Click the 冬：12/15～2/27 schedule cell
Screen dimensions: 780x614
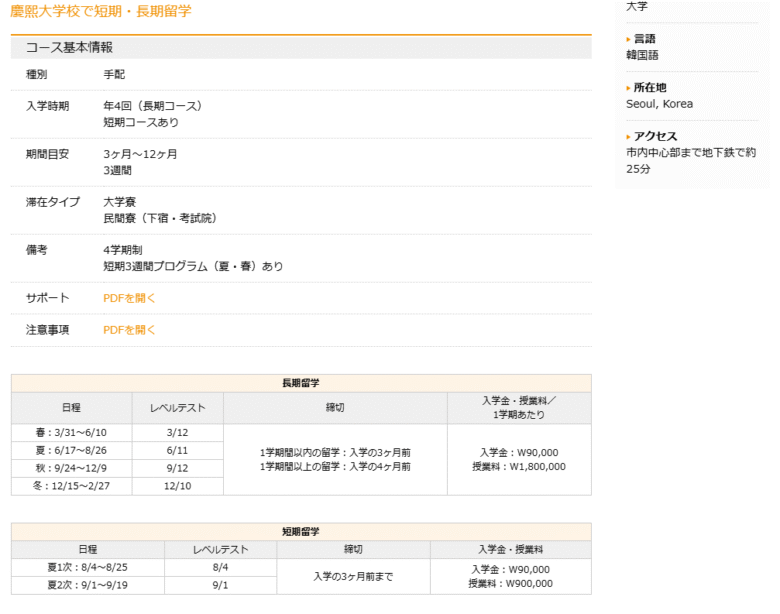(72, 486)
